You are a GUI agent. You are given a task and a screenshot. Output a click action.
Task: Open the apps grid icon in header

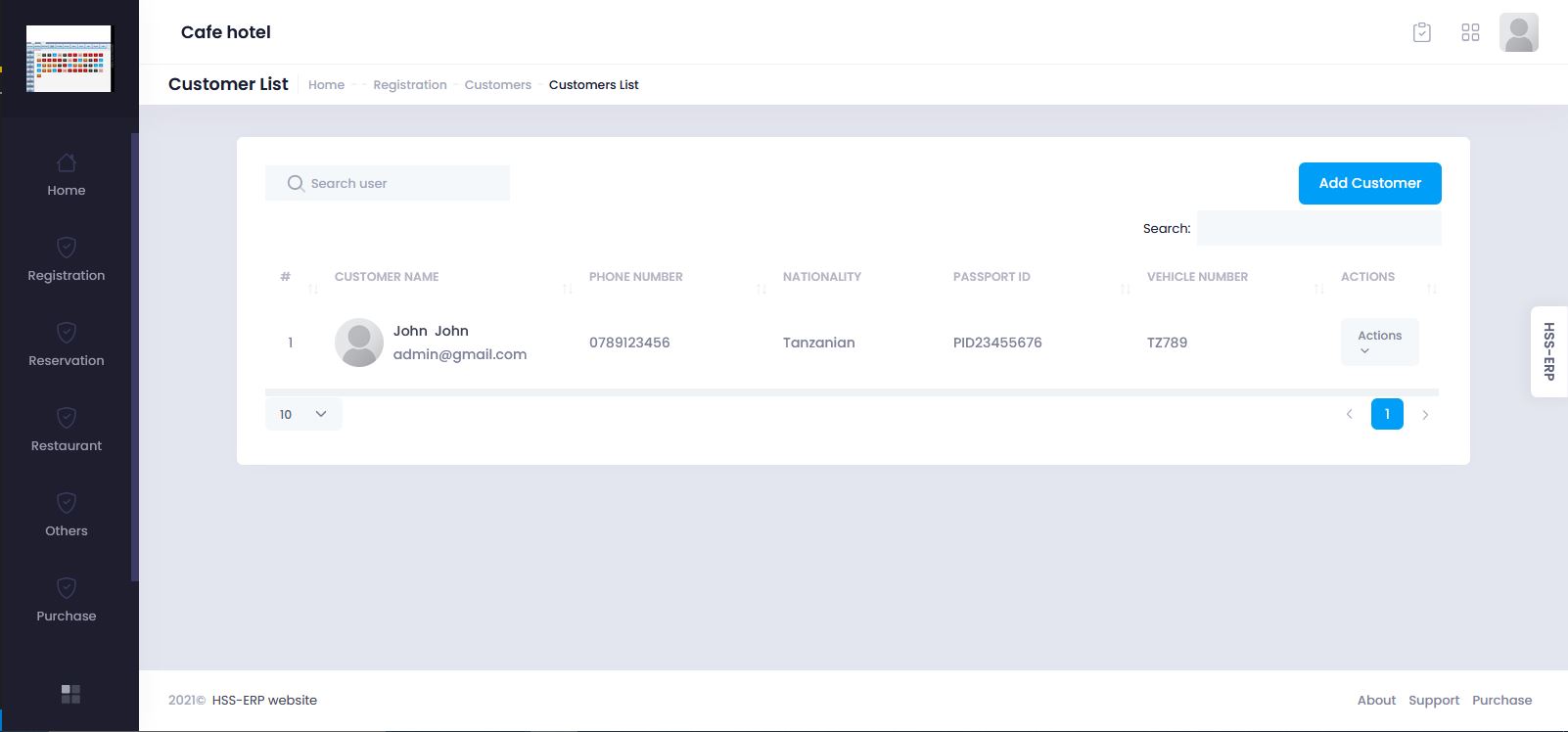1470,32
